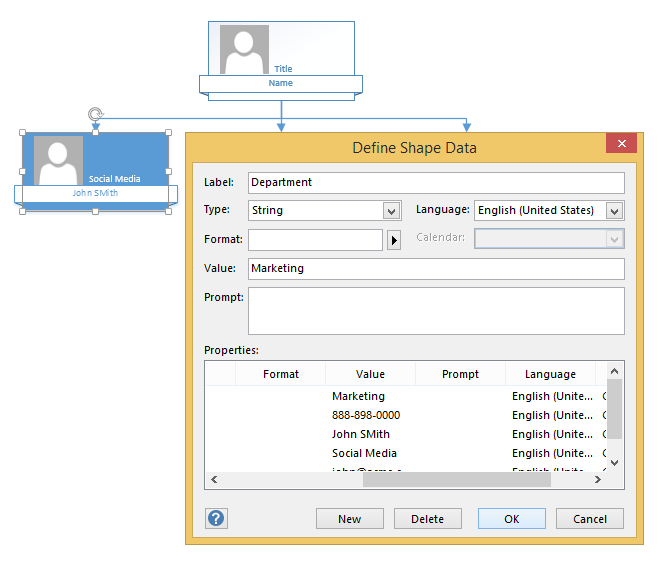Open the help icon in Define Shape Data
Screen dimensions: 659x565
tap(216, 518)
